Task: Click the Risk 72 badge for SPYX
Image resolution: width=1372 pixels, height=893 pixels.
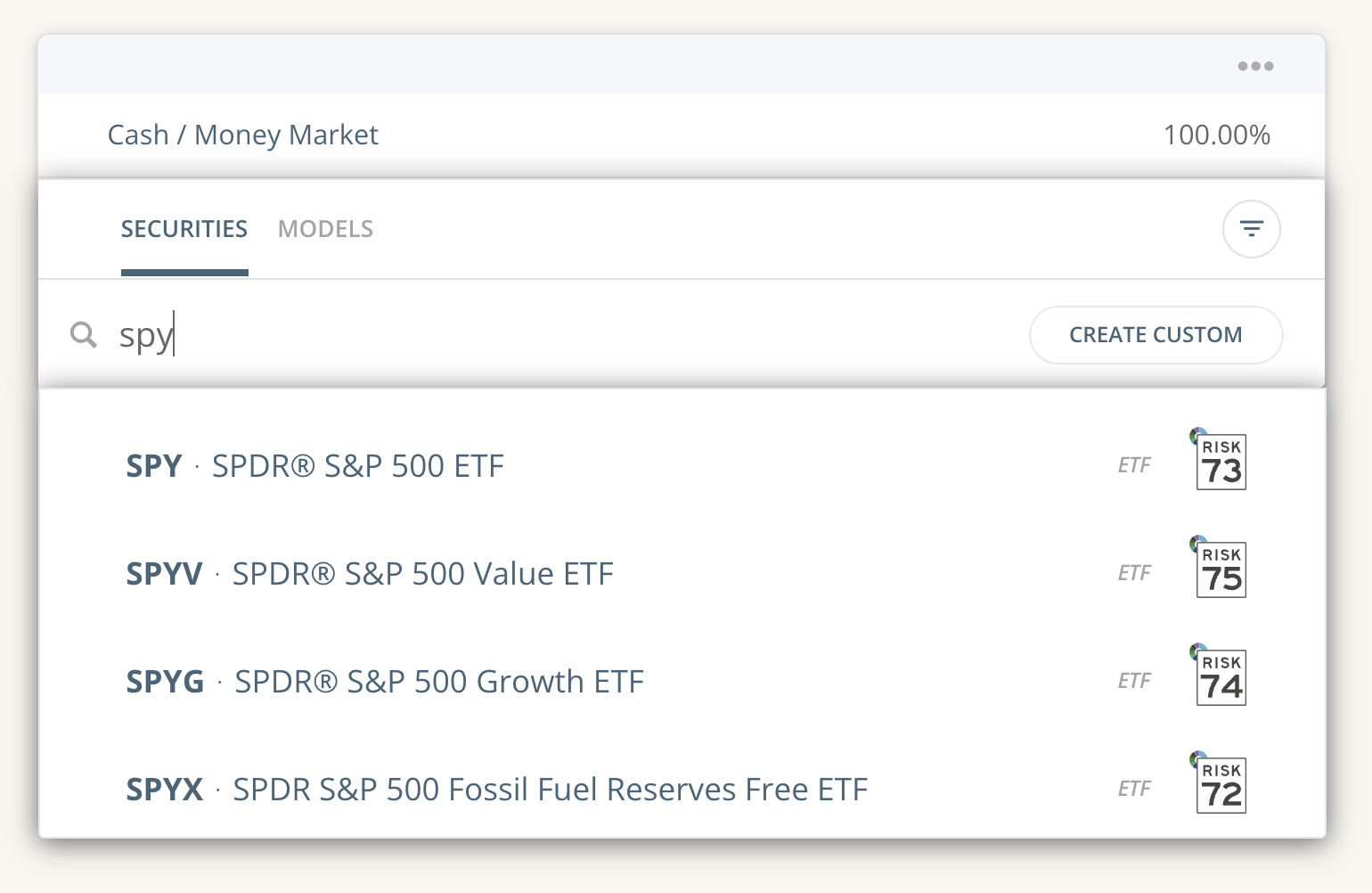Action: (1221, 785)
